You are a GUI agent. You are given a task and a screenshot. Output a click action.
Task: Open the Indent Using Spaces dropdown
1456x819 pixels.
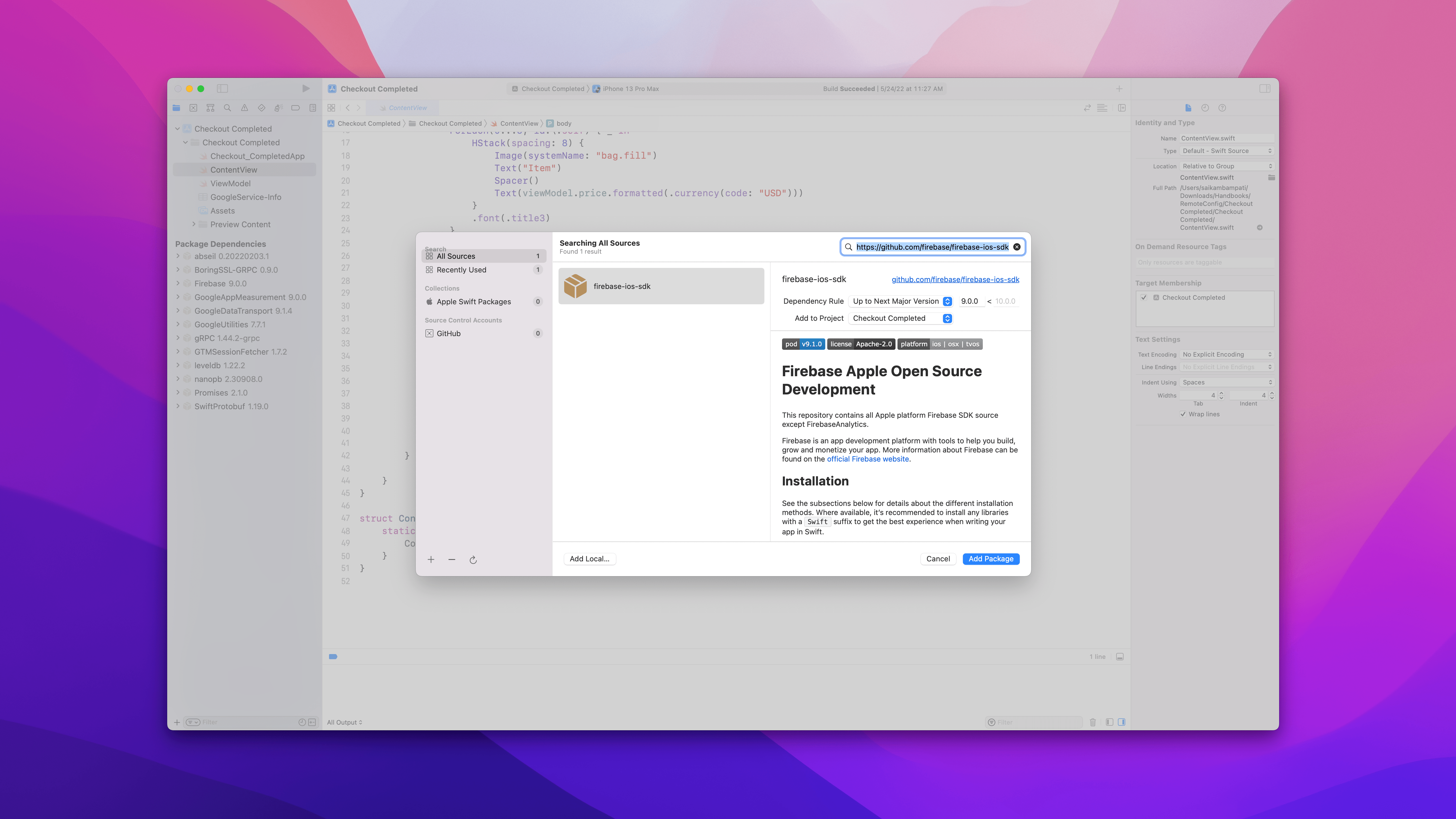(x=1227, y=383)
